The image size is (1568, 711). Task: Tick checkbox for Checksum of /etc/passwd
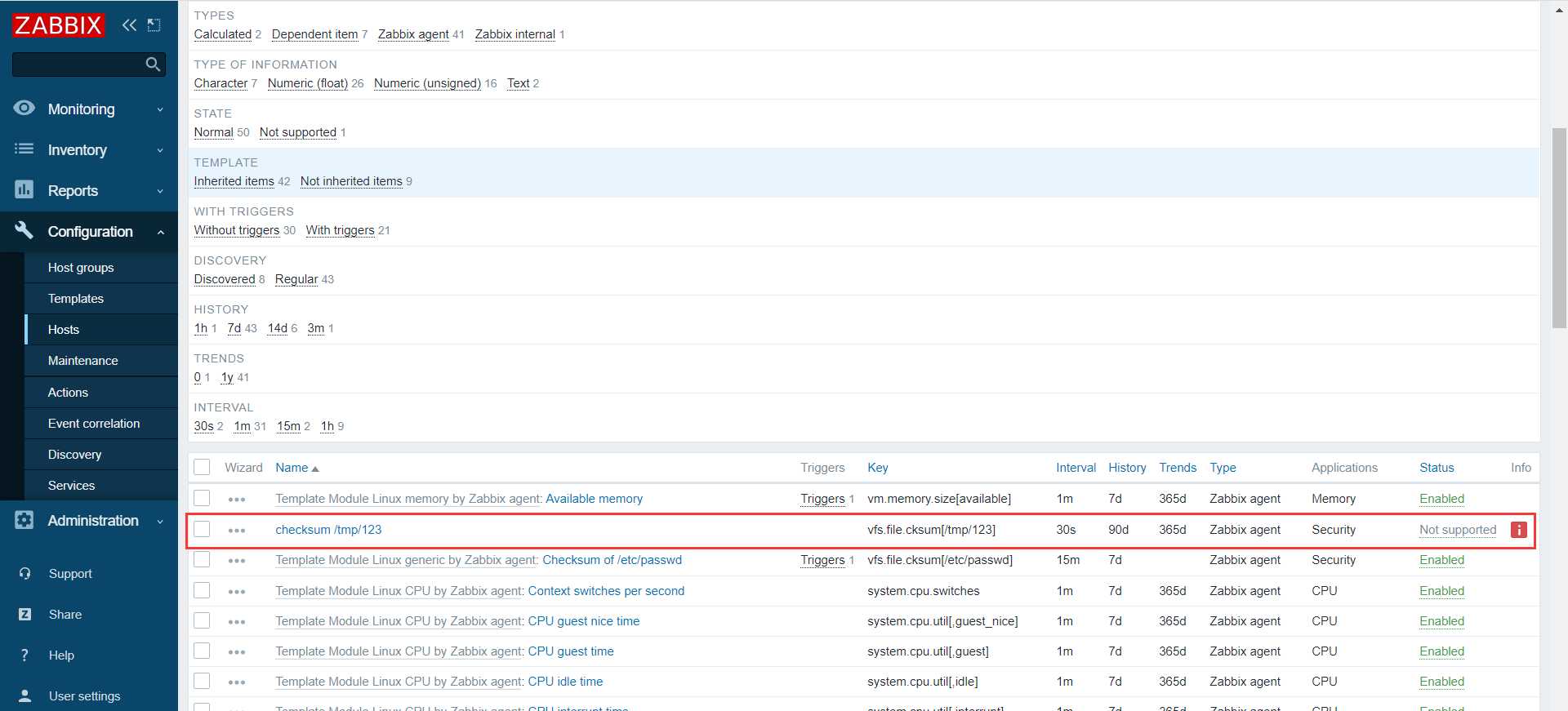tap(202, 559)
